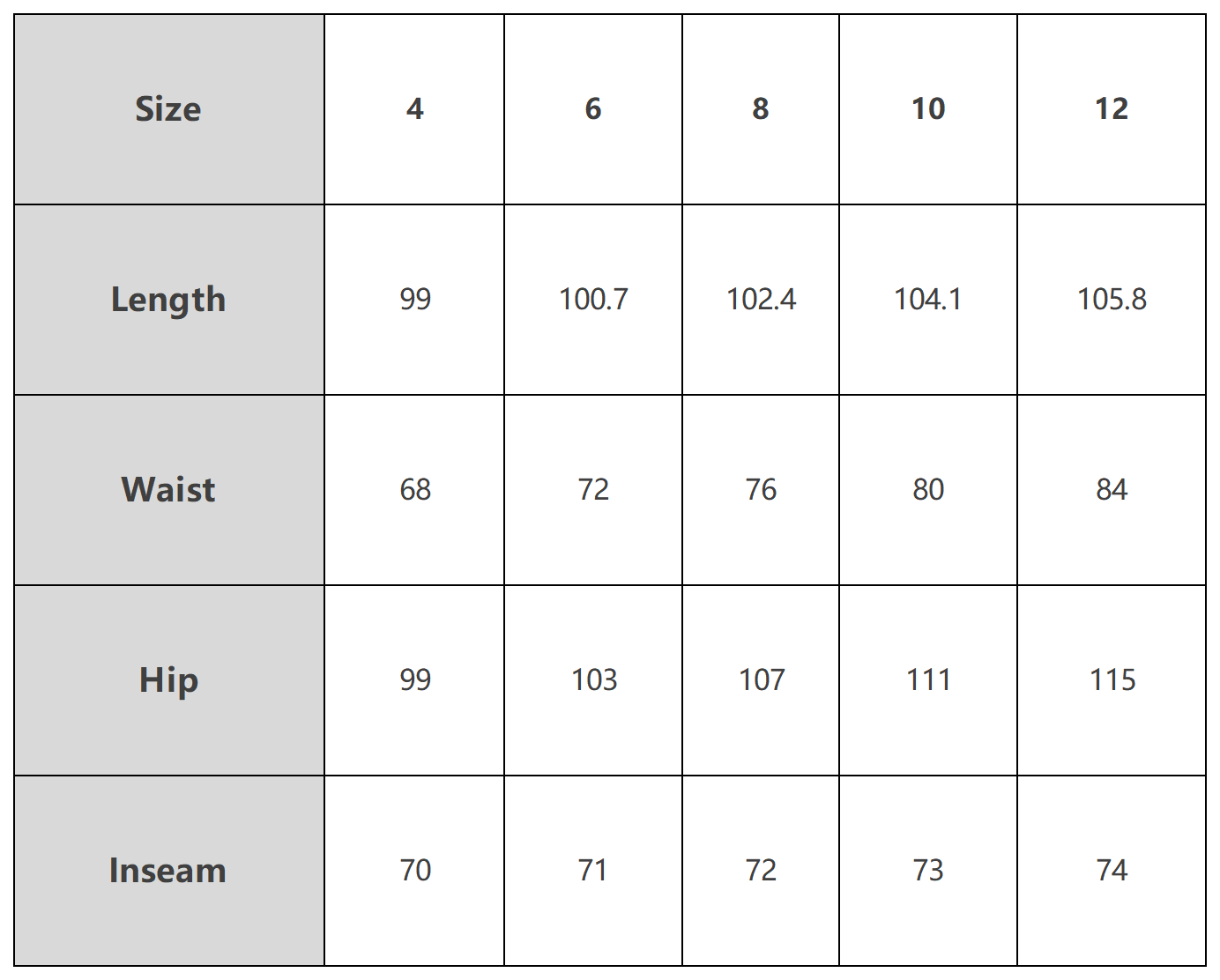Click waist measurement 80
The height and width of the screenshot is (980, 1220).
(x=927, y=490)
